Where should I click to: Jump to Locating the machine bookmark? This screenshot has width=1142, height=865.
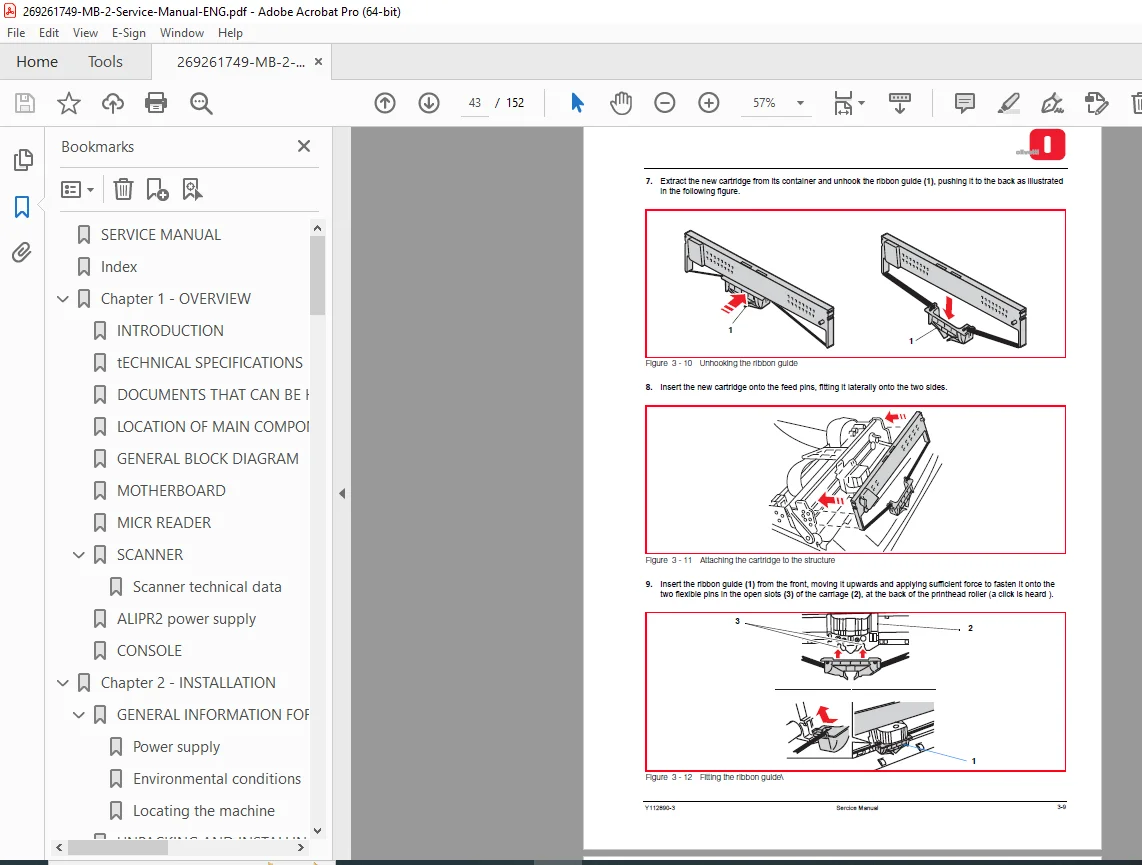203,811
